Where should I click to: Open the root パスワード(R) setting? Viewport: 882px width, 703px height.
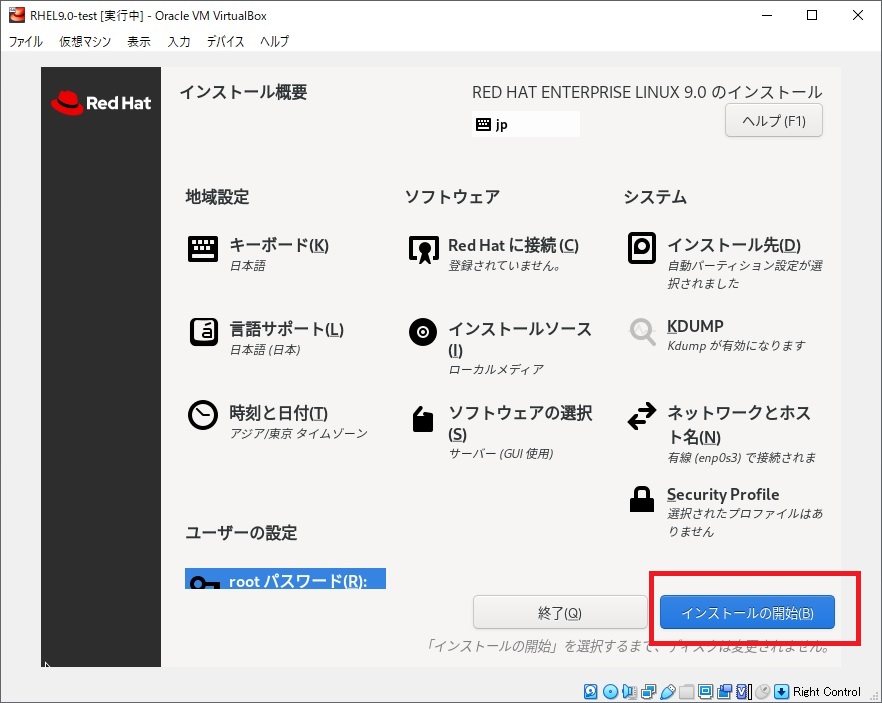[x=285, y=579]
